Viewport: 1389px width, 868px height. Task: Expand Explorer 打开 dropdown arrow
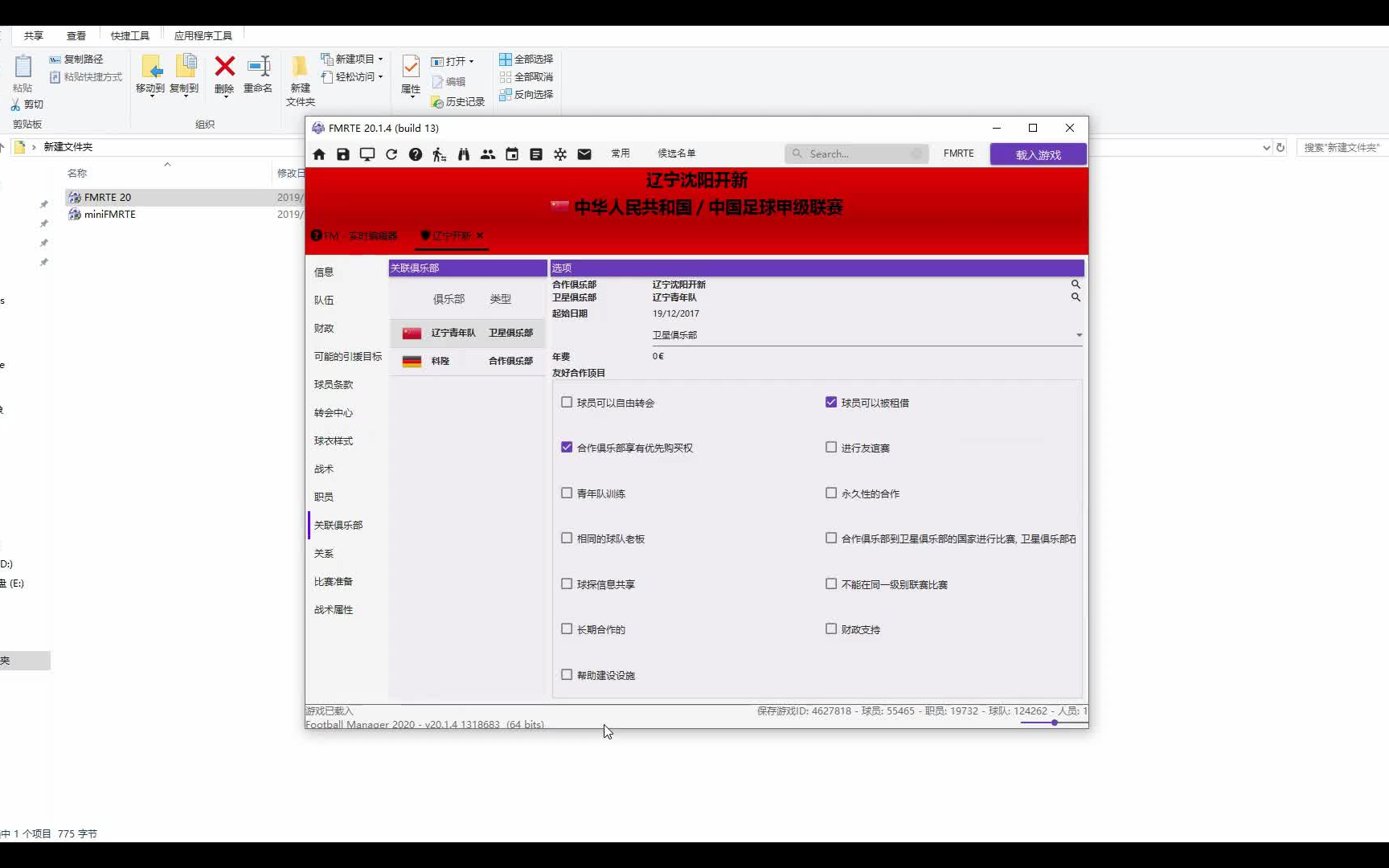[x=471, y=62]
